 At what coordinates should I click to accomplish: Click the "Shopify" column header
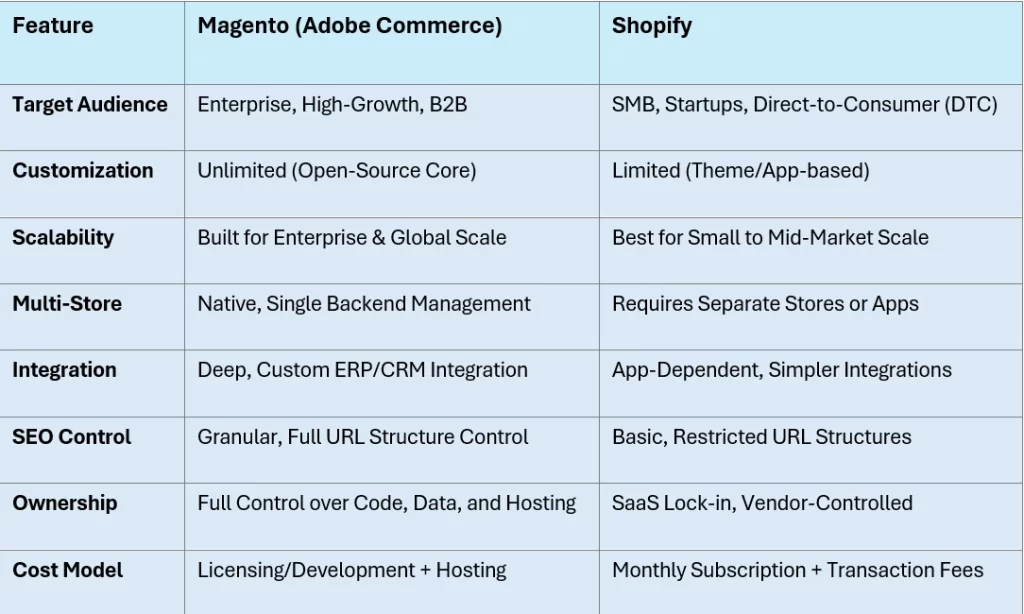tap(651, 27)
